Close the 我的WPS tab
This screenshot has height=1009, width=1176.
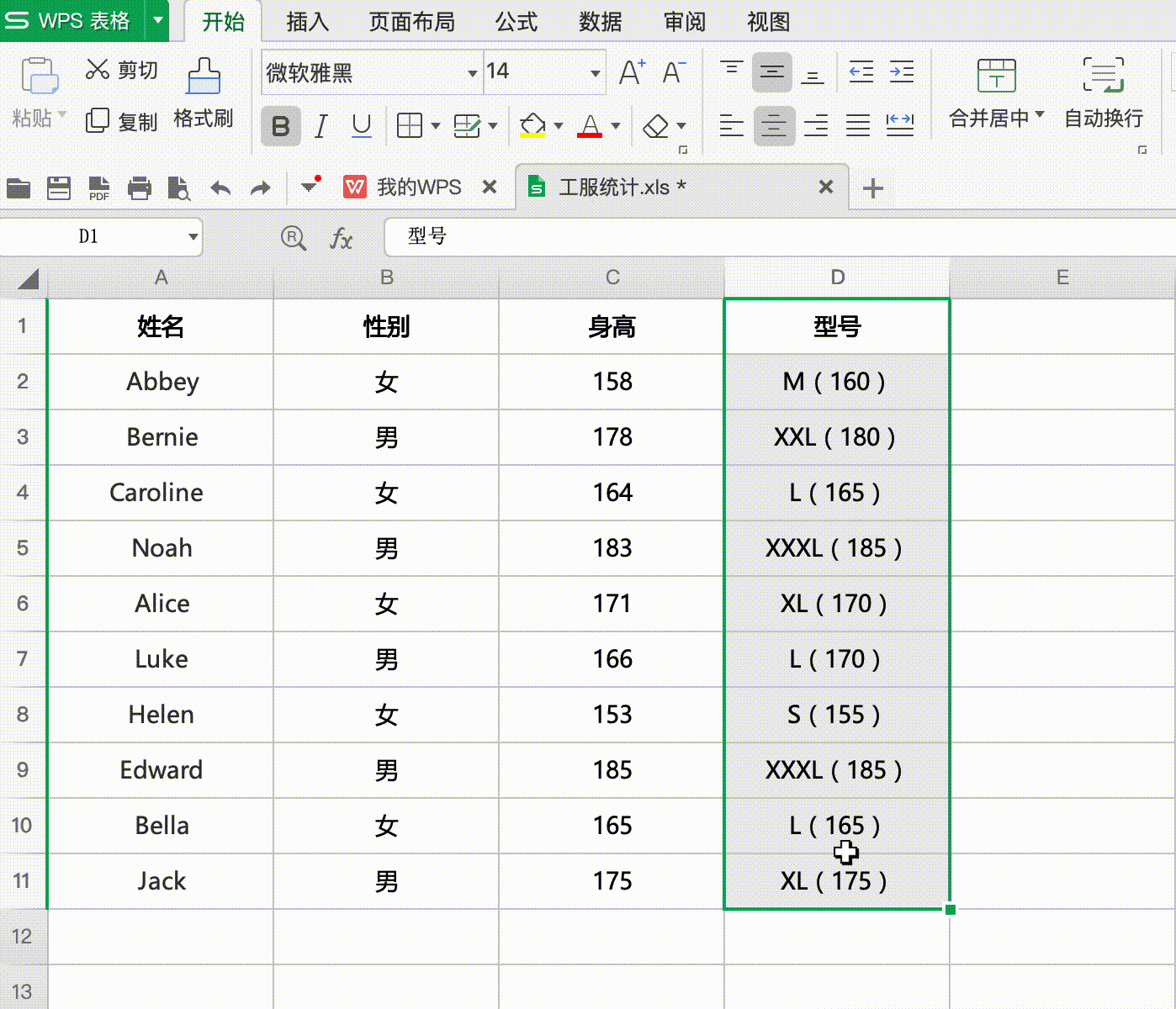[x=490, y=187]
